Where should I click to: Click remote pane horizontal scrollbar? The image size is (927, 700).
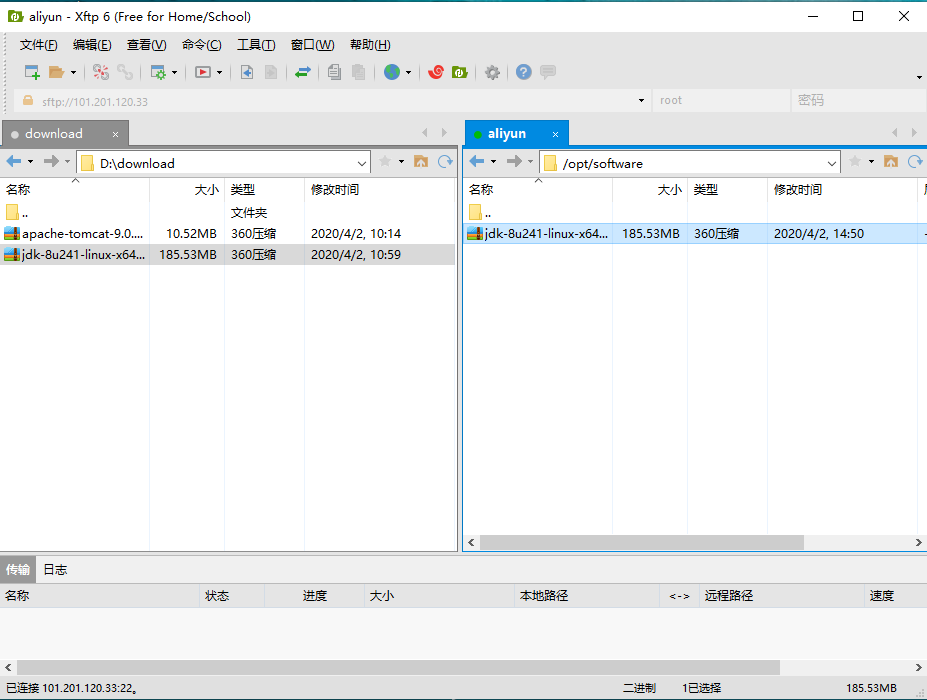pyautogui.click(x=641, y=542)
